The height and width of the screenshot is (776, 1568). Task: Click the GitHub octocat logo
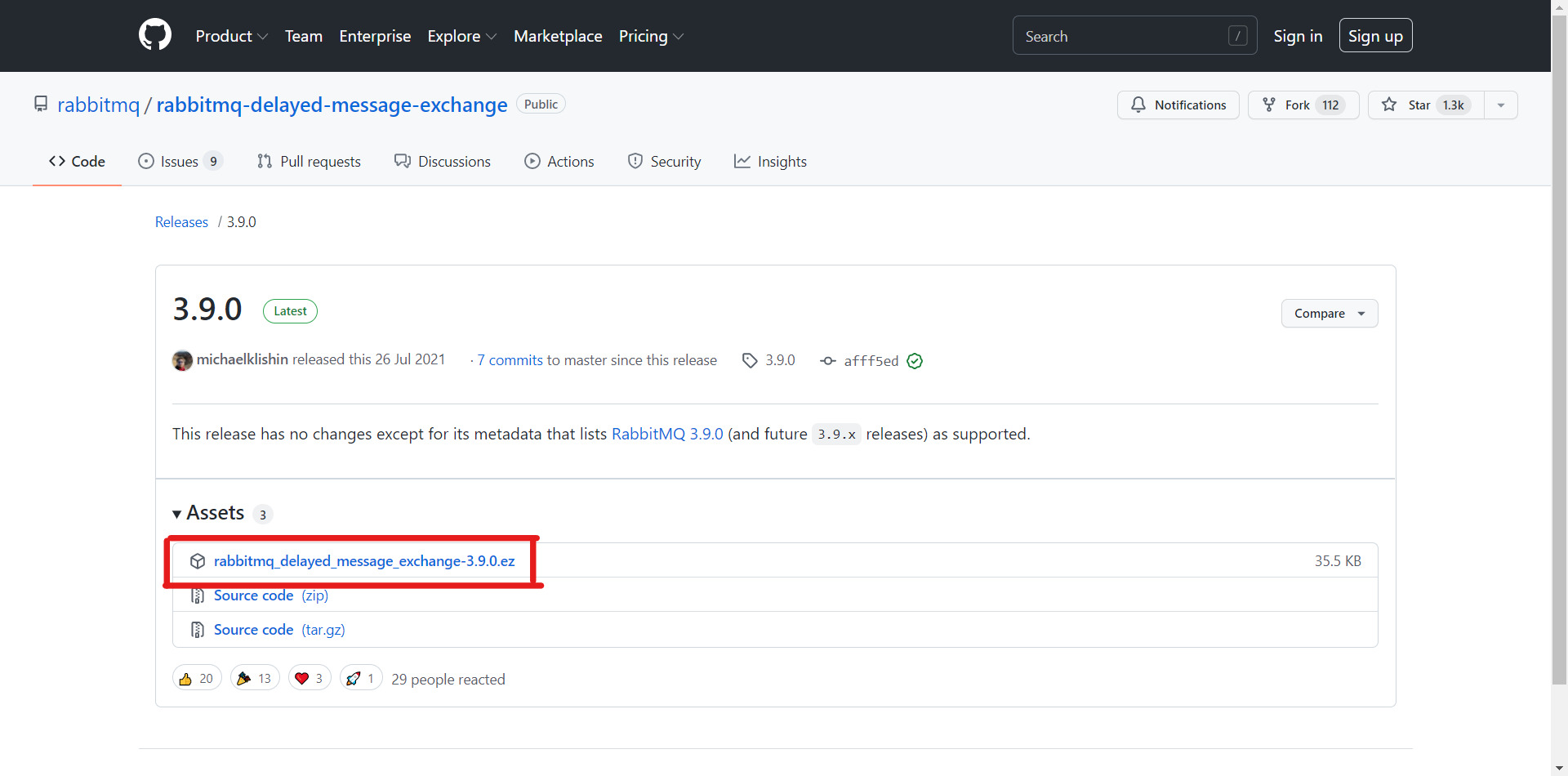tap(155, 35)
